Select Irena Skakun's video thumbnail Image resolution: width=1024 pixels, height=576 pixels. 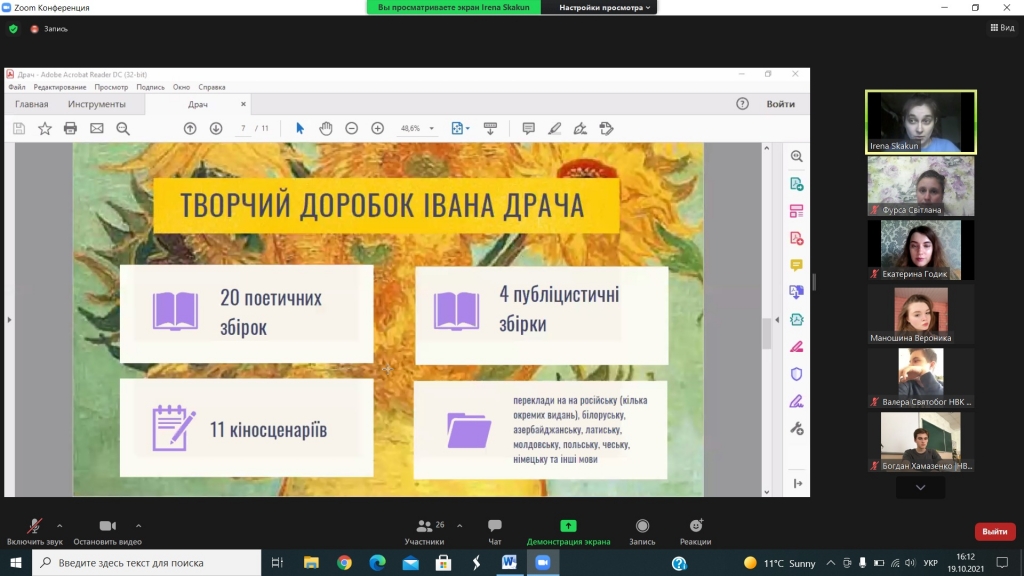[x=921, y=122]
